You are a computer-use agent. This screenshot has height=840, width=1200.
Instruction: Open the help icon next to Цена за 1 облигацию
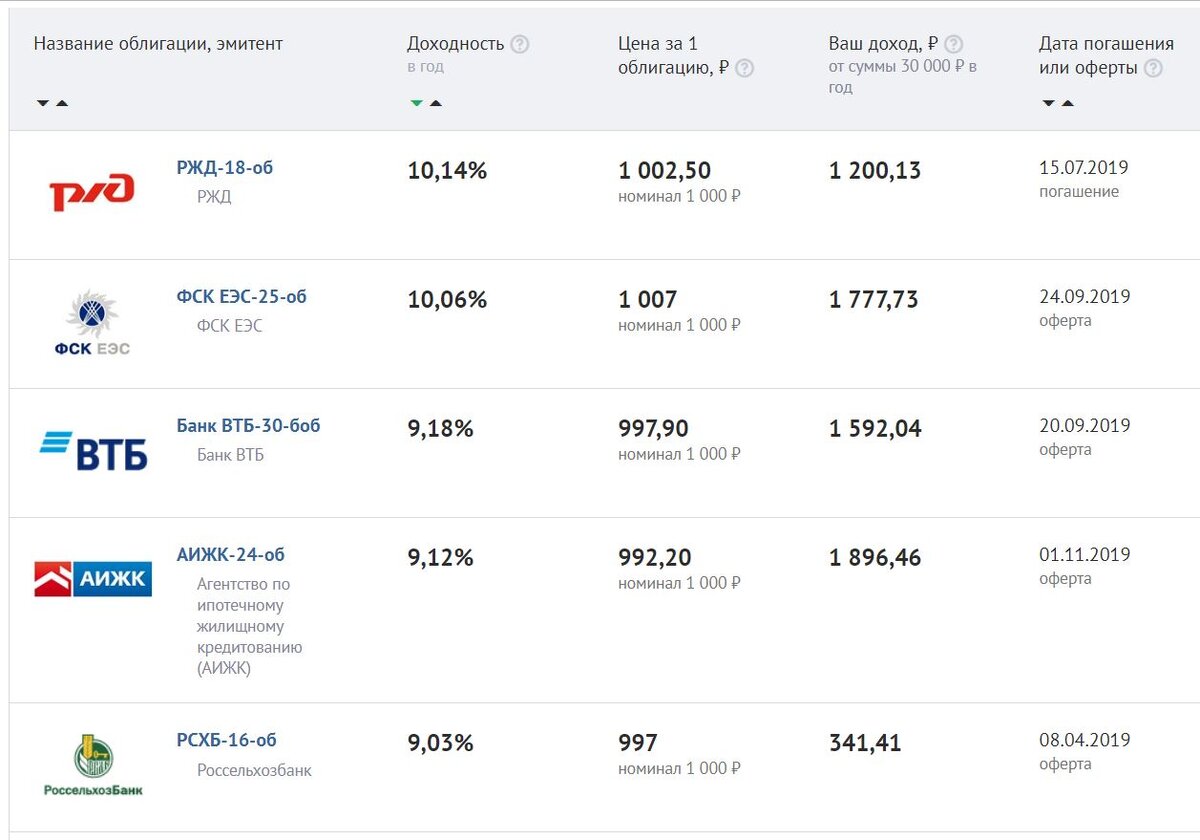744,68
